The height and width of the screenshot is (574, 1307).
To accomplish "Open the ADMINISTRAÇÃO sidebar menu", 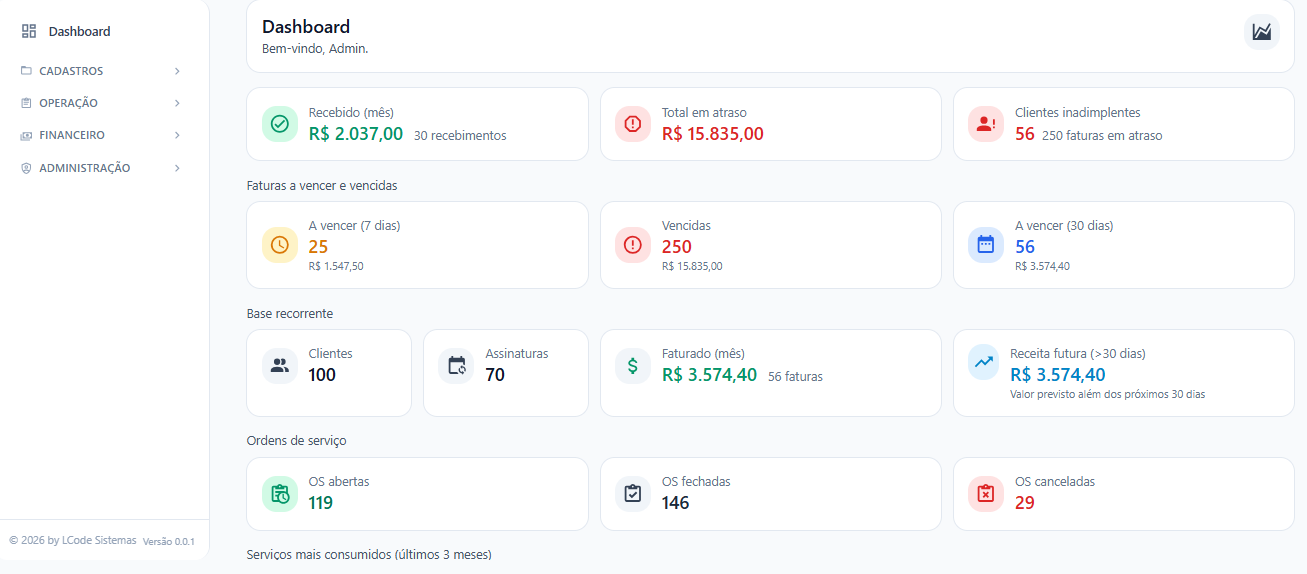I will (84, 168).
